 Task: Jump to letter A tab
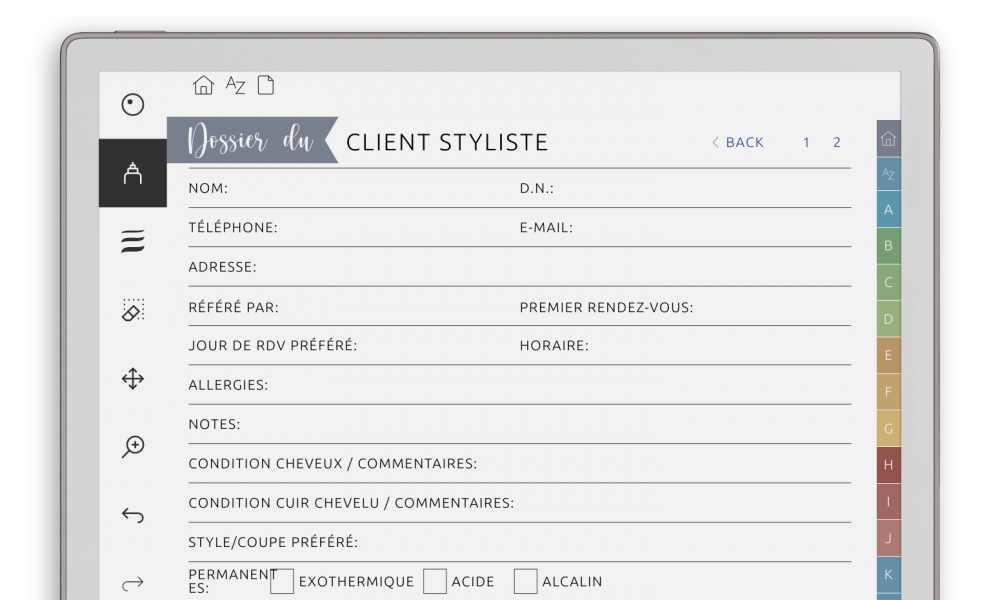click(888, 209)
